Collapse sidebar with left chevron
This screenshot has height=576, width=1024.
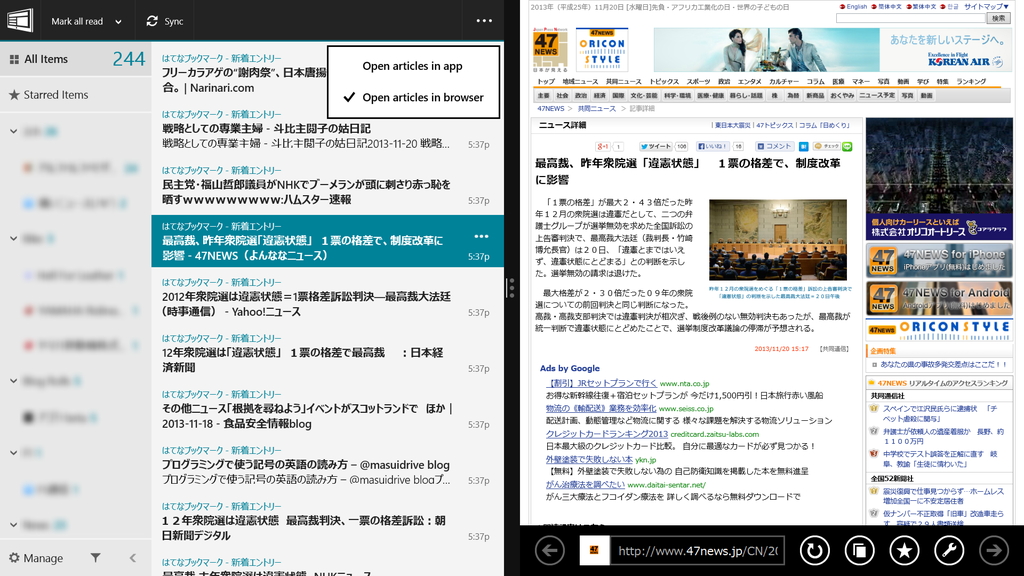(x=133, y=558)
